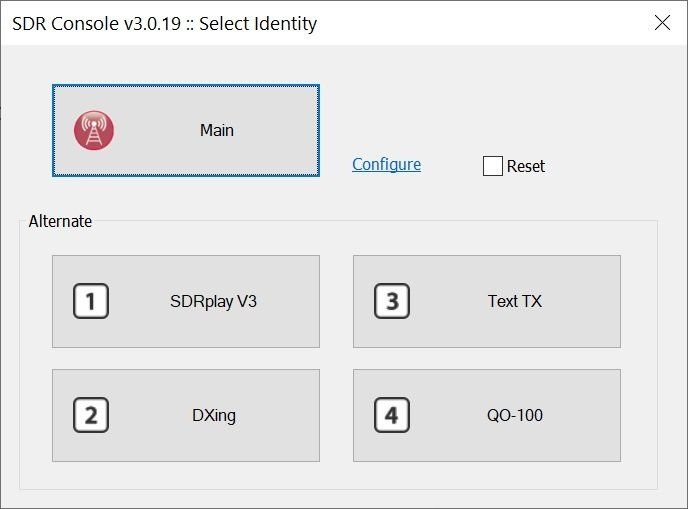Click the number 4 icon badge
The image size is (688, 509).
click(392, 415)
